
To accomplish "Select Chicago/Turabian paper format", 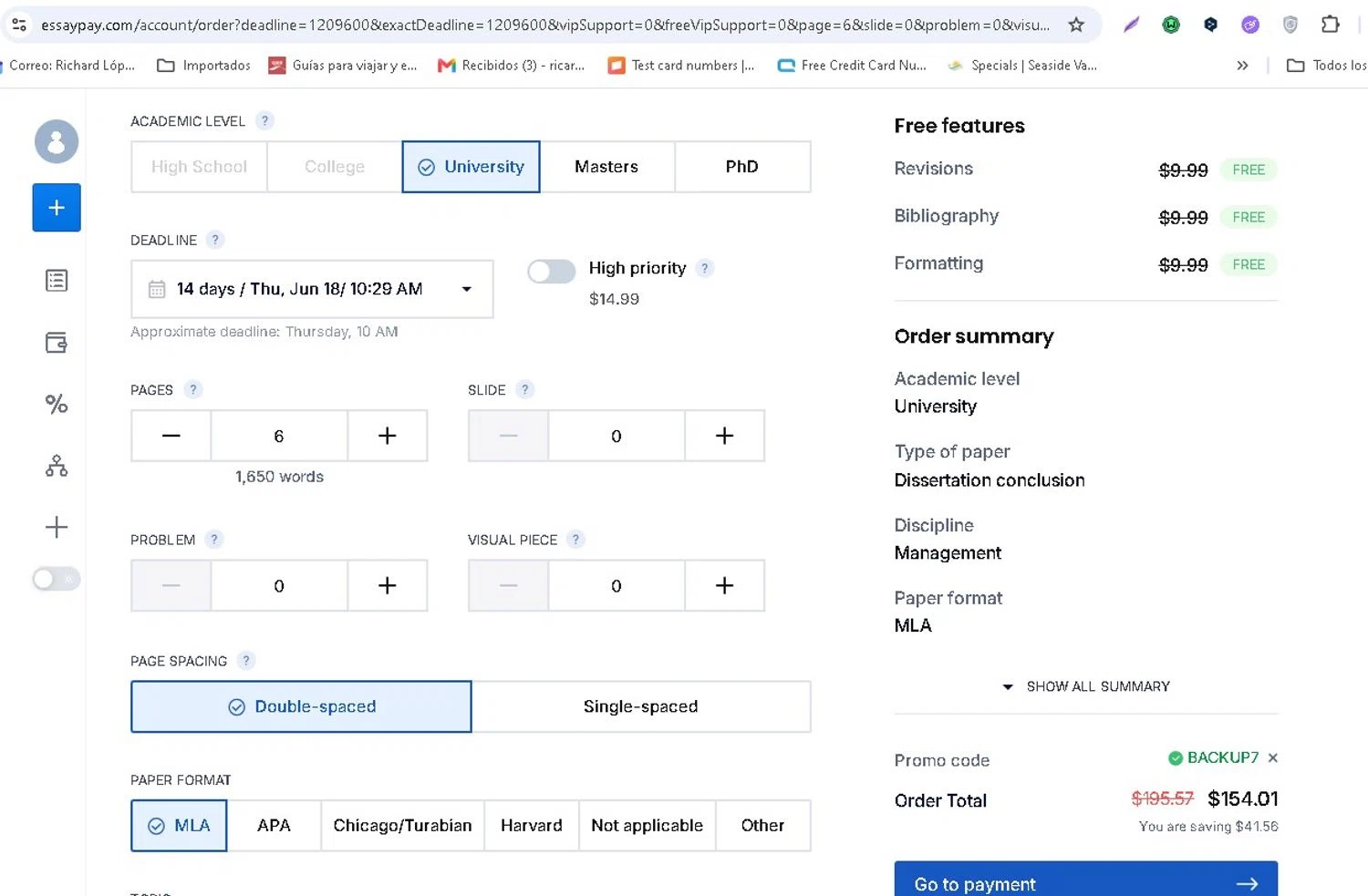I will tap(402, 826).
